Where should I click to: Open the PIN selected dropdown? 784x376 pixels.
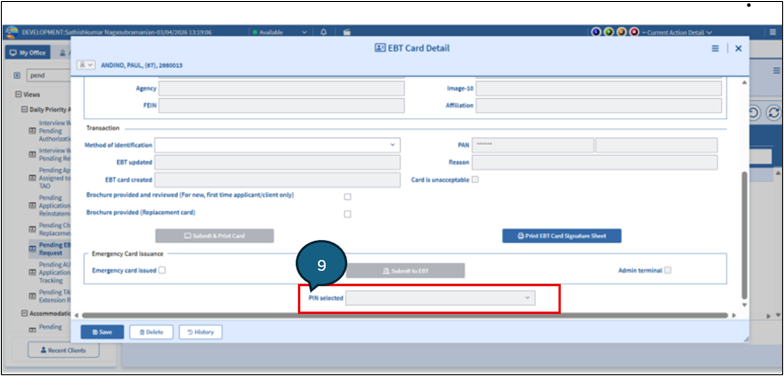(x=440, y=298)
